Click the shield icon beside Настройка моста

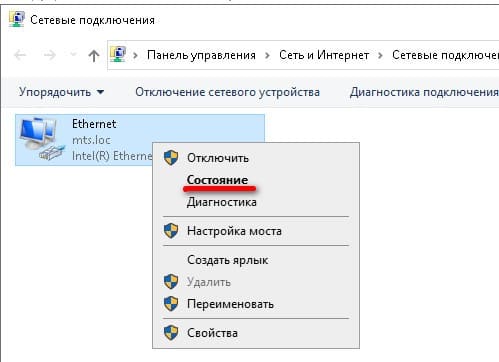[x=171, y=231]
